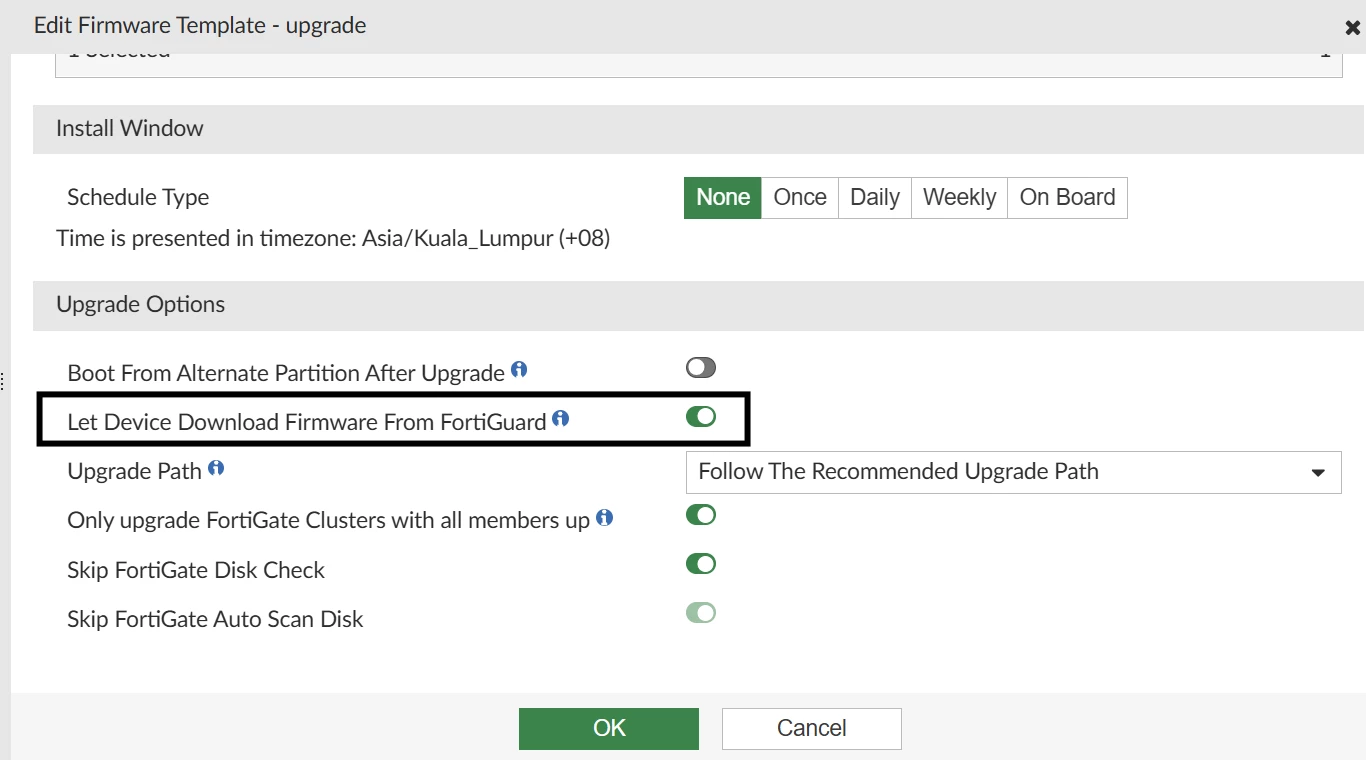Toggle Skip FortiGate Auto Scan Disk switch
Viewport: 1366px width, 760px height.
[701, 613]
